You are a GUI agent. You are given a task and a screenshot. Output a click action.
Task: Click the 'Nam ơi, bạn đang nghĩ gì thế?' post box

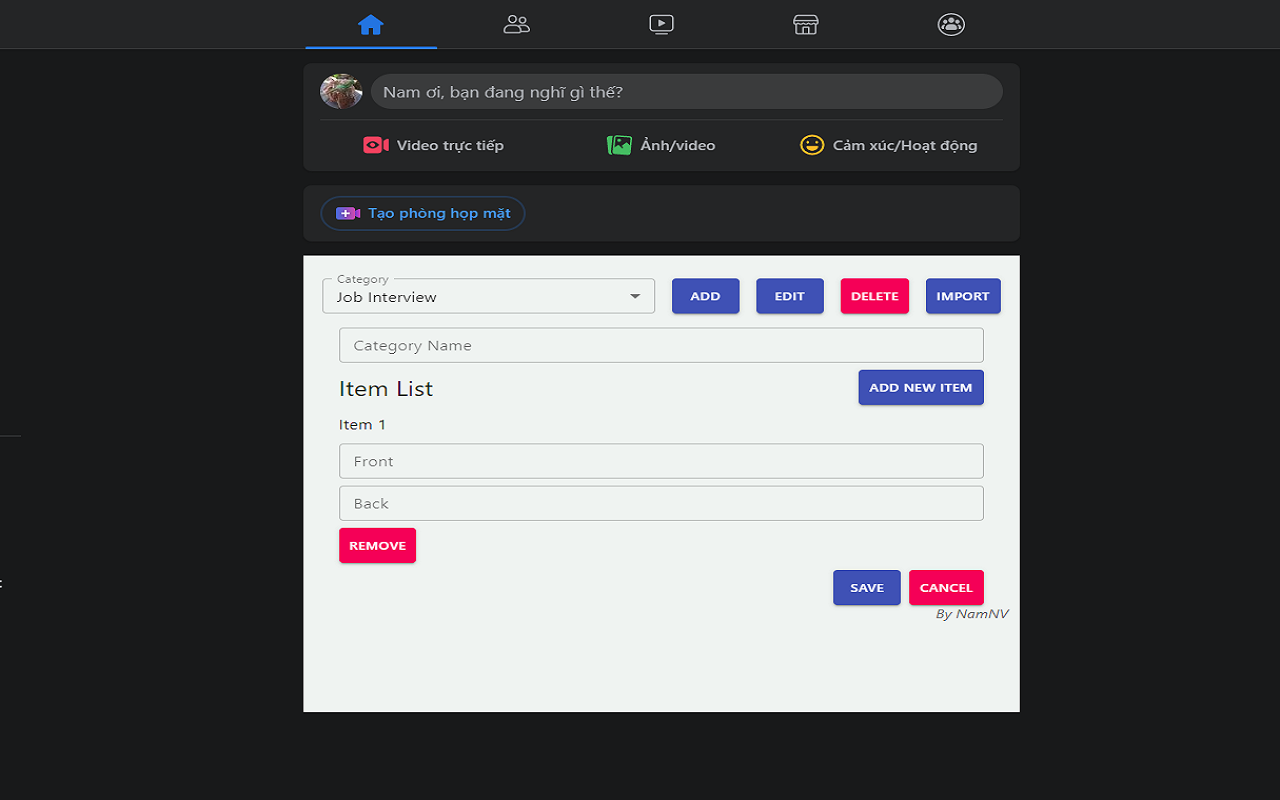pos(686,92)
